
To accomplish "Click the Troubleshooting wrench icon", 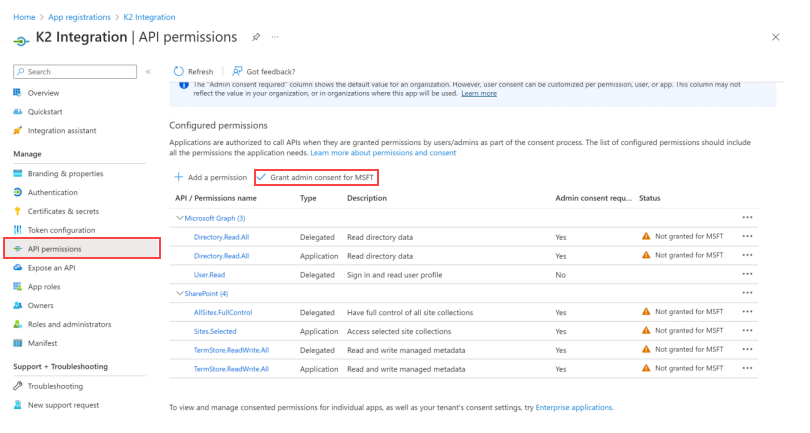I will click(18, 386).
